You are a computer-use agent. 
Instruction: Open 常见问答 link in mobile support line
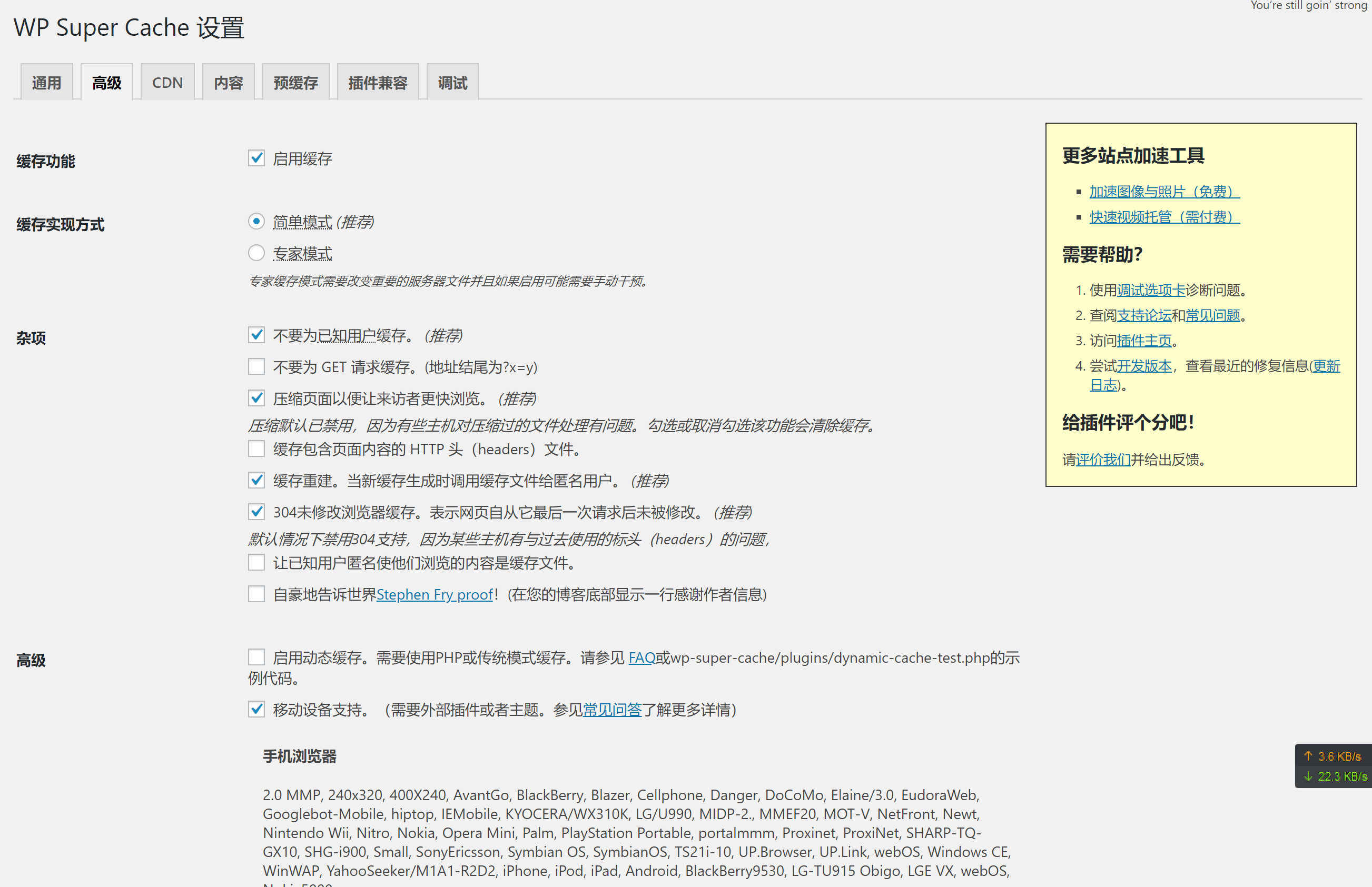coord(612,710)
